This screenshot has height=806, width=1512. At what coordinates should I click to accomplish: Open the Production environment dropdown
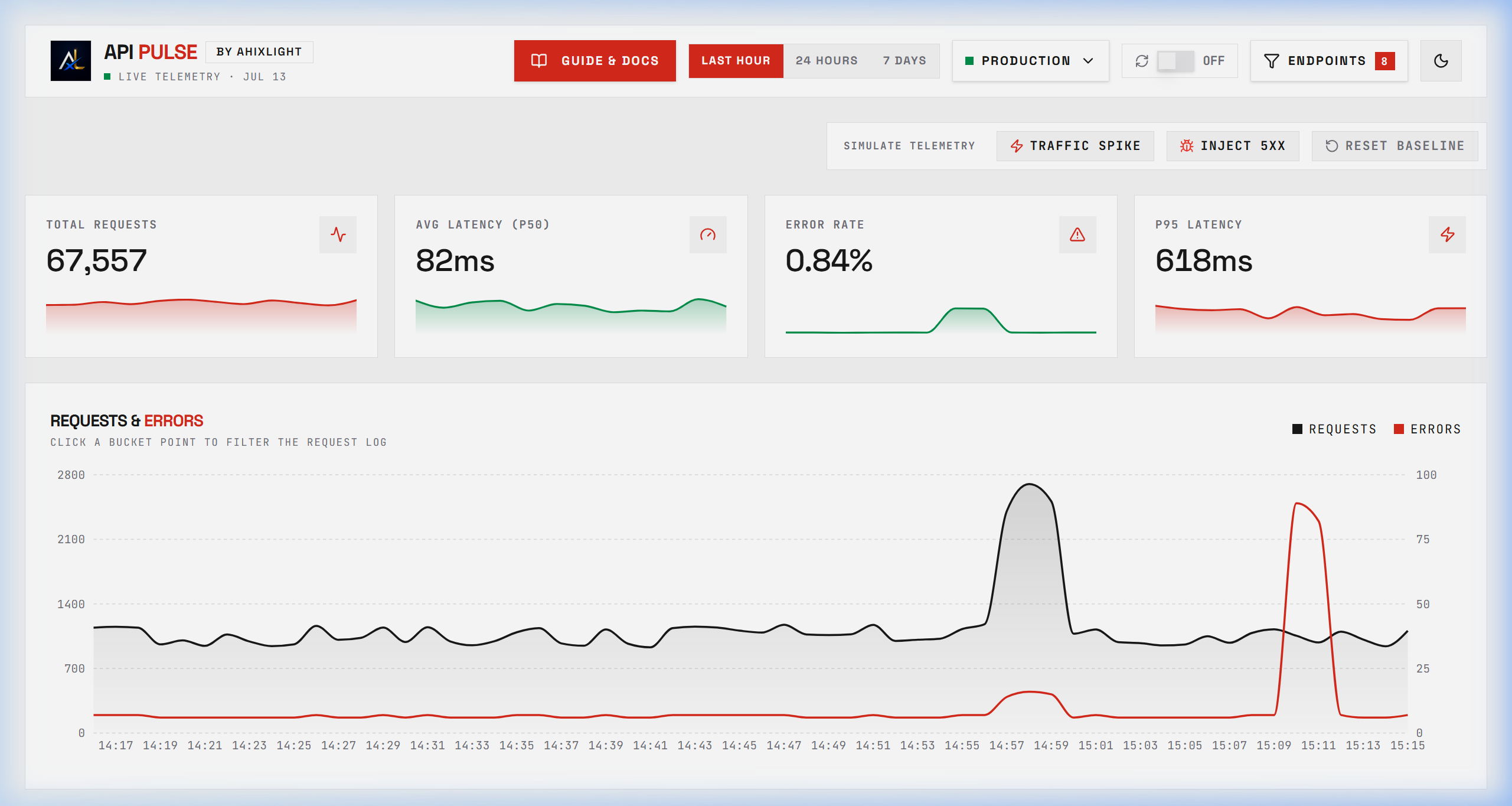[1030, 61]
